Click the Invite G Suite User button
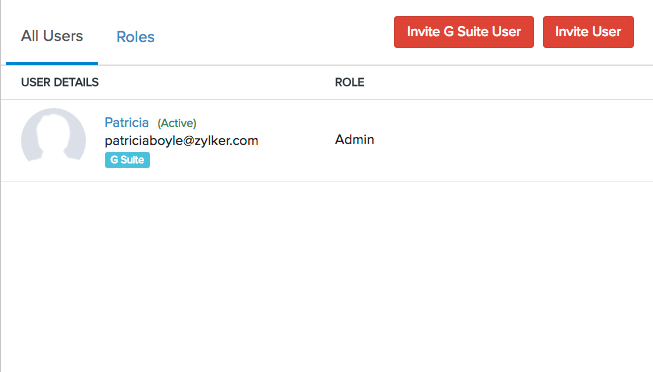653x372 pixels. (x=464, y=32)
